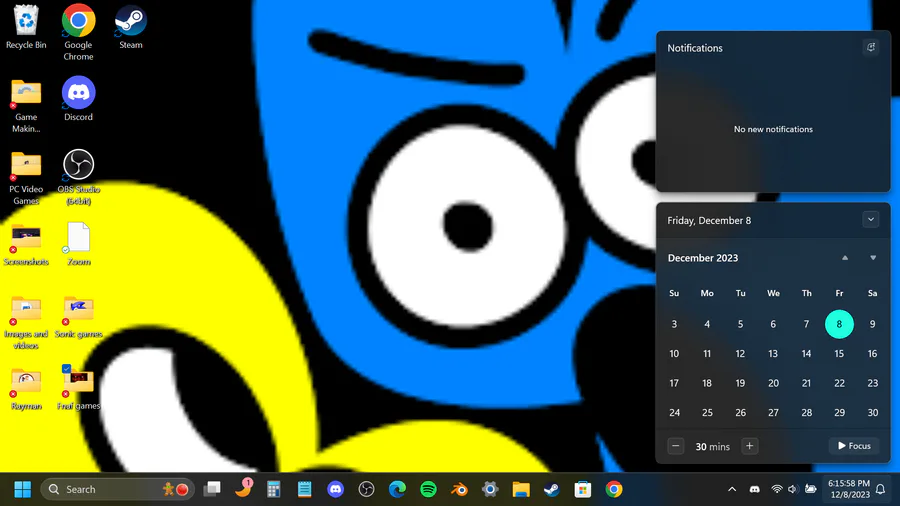Select the Game Makin... folder
Image resolution: width=900 pixels, height=506 pixels.
pos(26,106)
